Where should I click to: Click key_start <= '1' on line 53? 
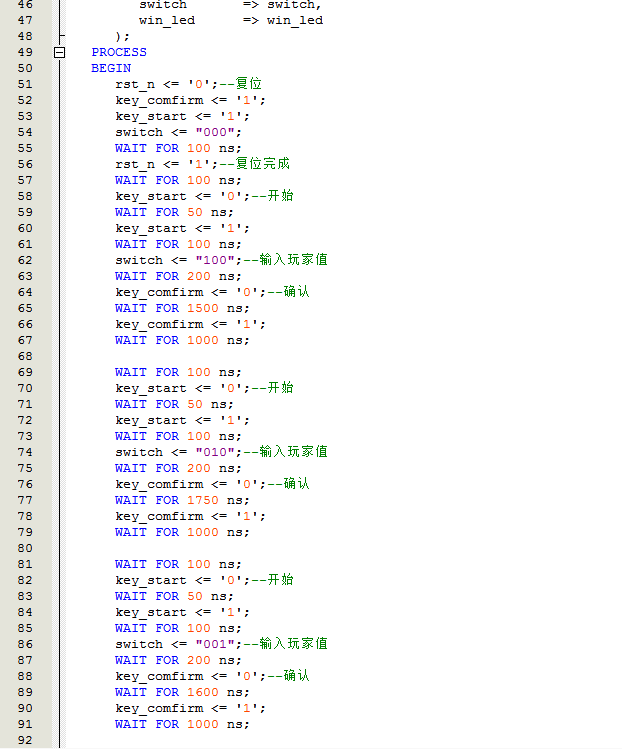[x=182, y=117]
